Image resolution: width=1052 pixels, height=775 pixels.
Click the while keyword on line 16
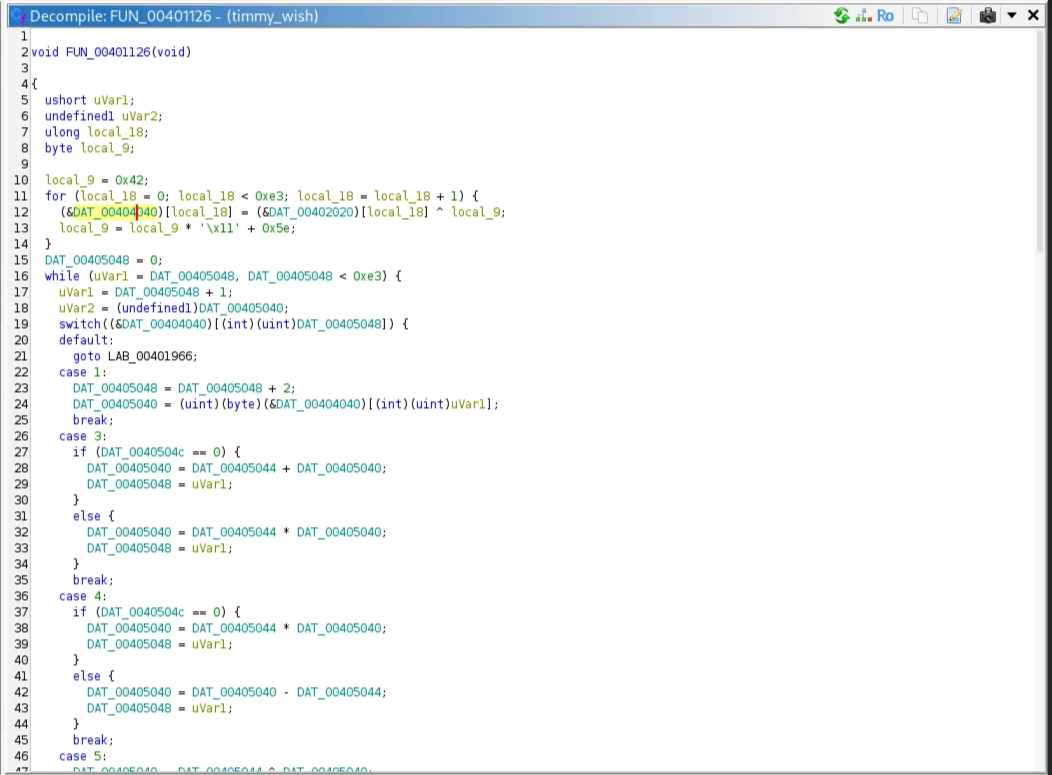pos(62,276)
